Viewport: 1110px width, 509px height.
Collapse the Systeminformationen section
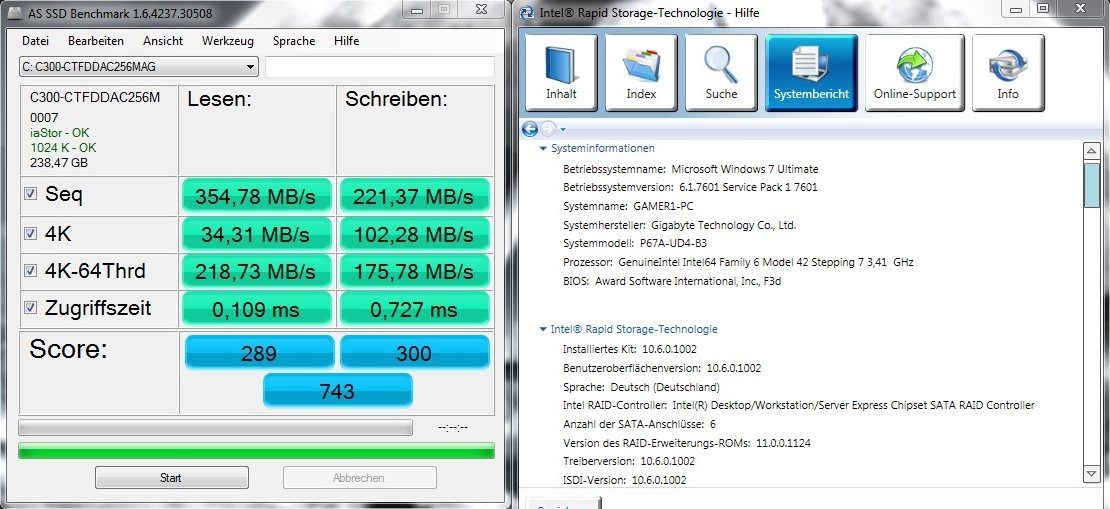click(543, 149)
